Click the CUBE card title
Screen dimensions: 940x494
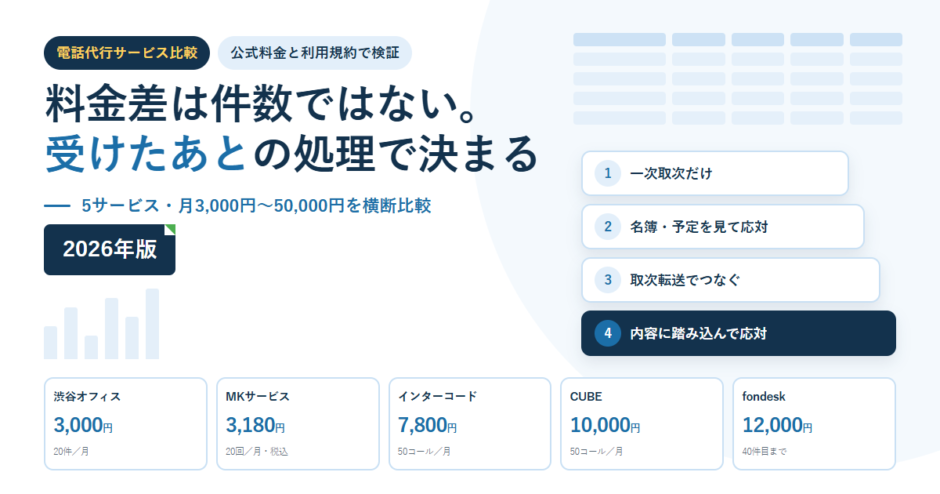point(586,396)
